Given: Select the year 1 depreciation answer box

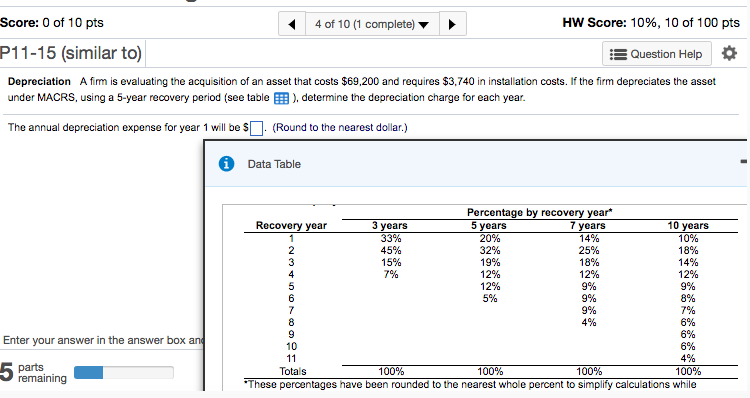Looking at the screenshot, I should coord(256,128).
